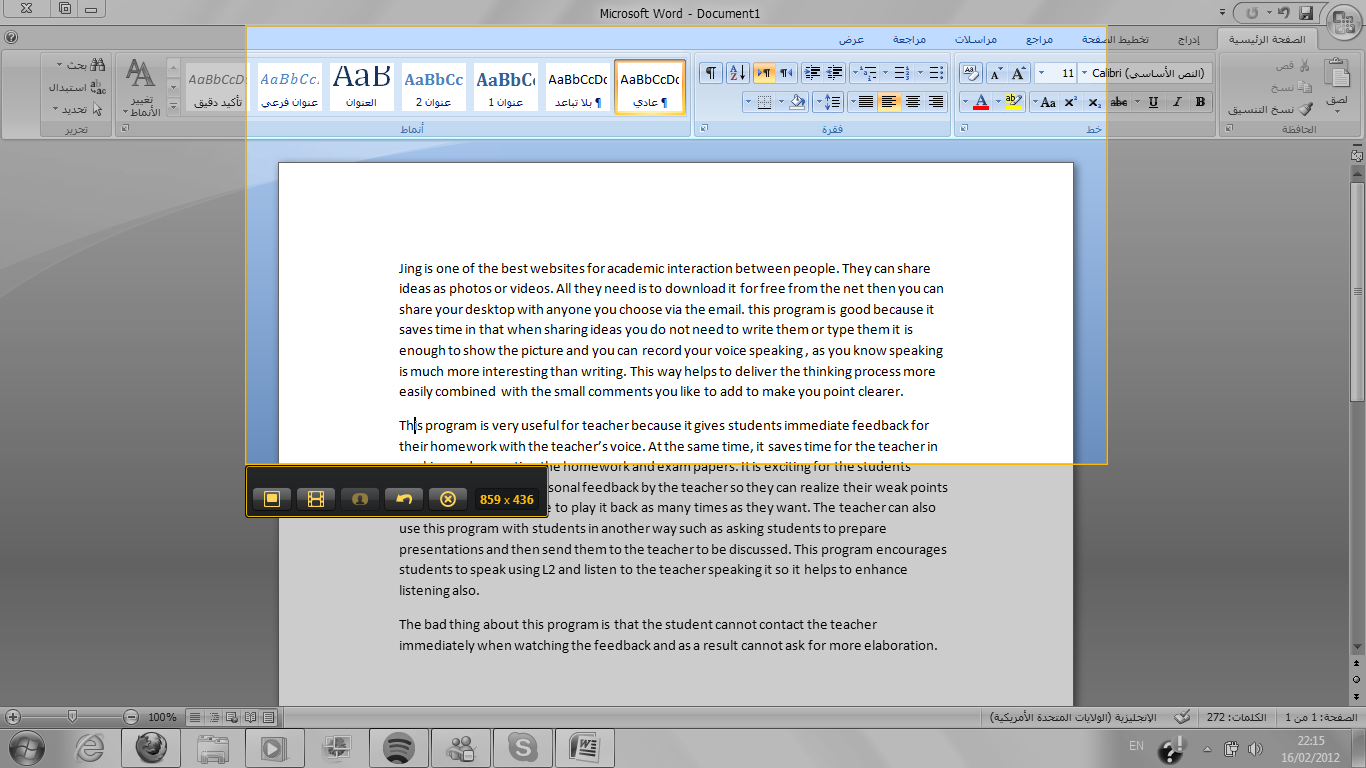Screen dimensions: 1366x768
Task: Center the paragraph text
Action: [913, 102]
